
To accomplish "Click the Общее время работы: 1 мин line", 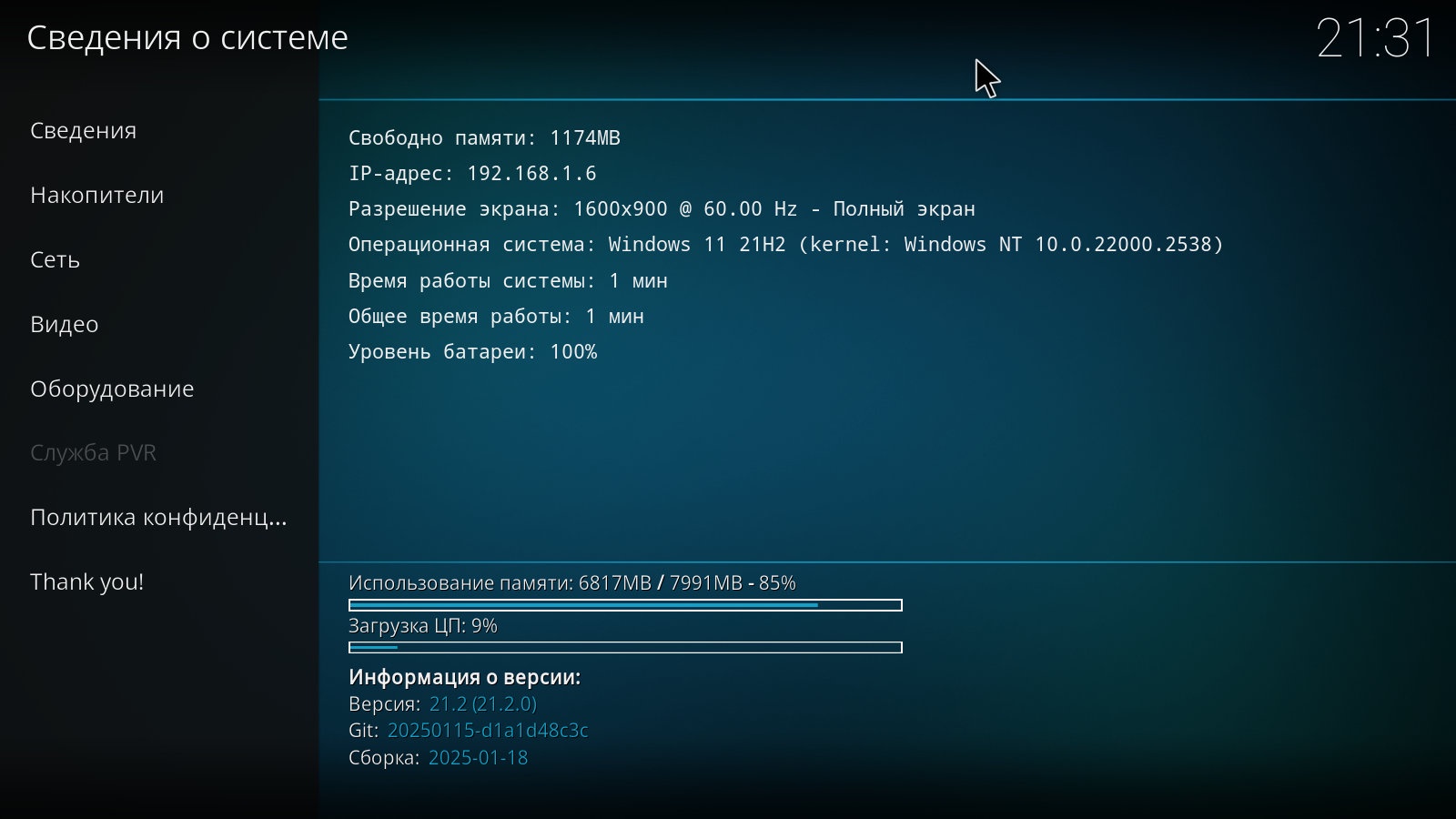I will click(496, 317).
